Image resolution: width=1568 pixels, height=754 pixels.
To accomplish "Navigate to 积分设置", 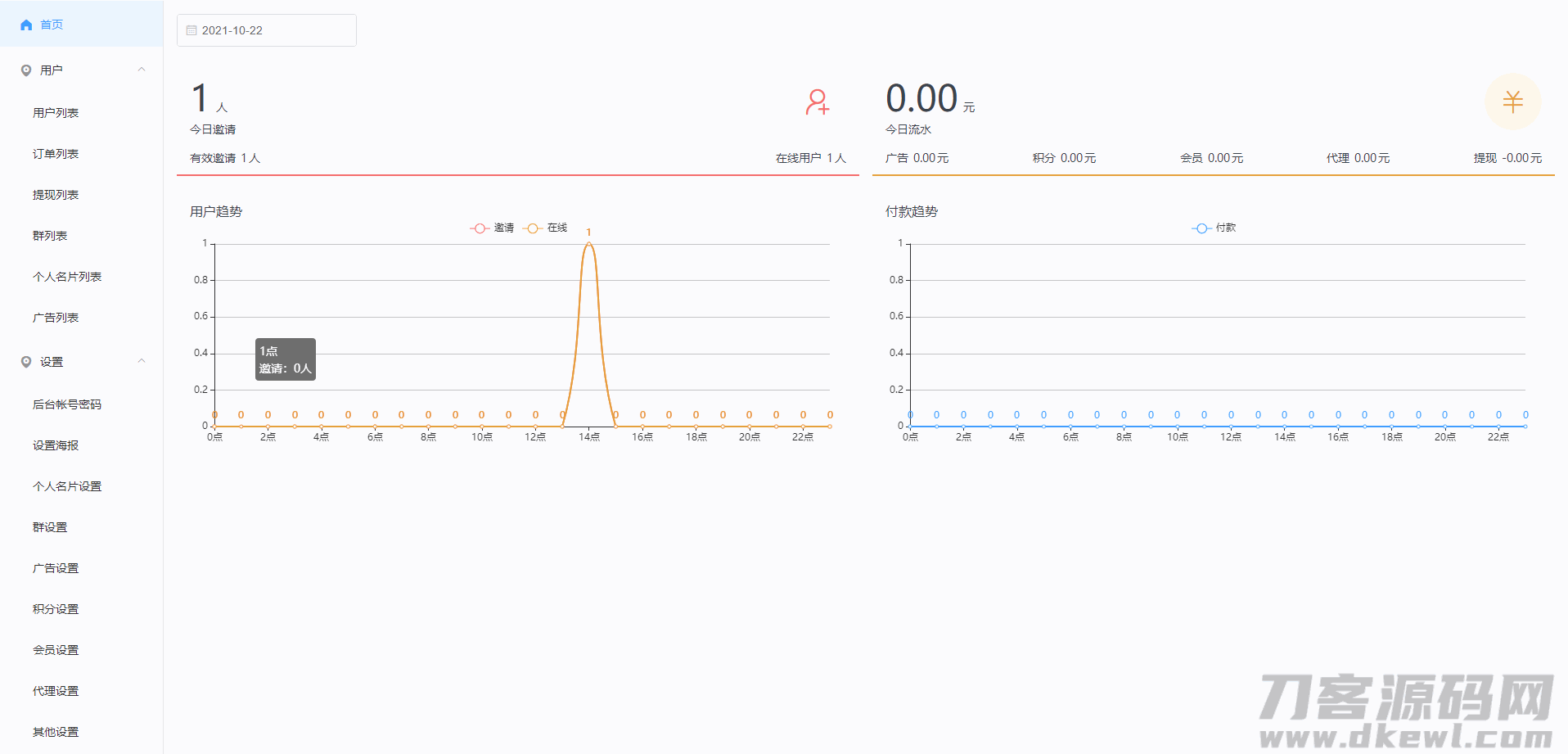I will pos(56,609).
